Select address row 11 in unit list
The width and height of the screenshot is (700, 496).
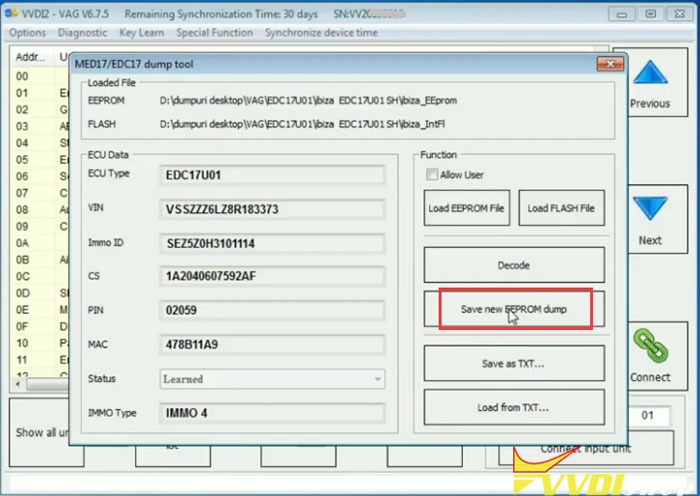click(x=39, y=360)
